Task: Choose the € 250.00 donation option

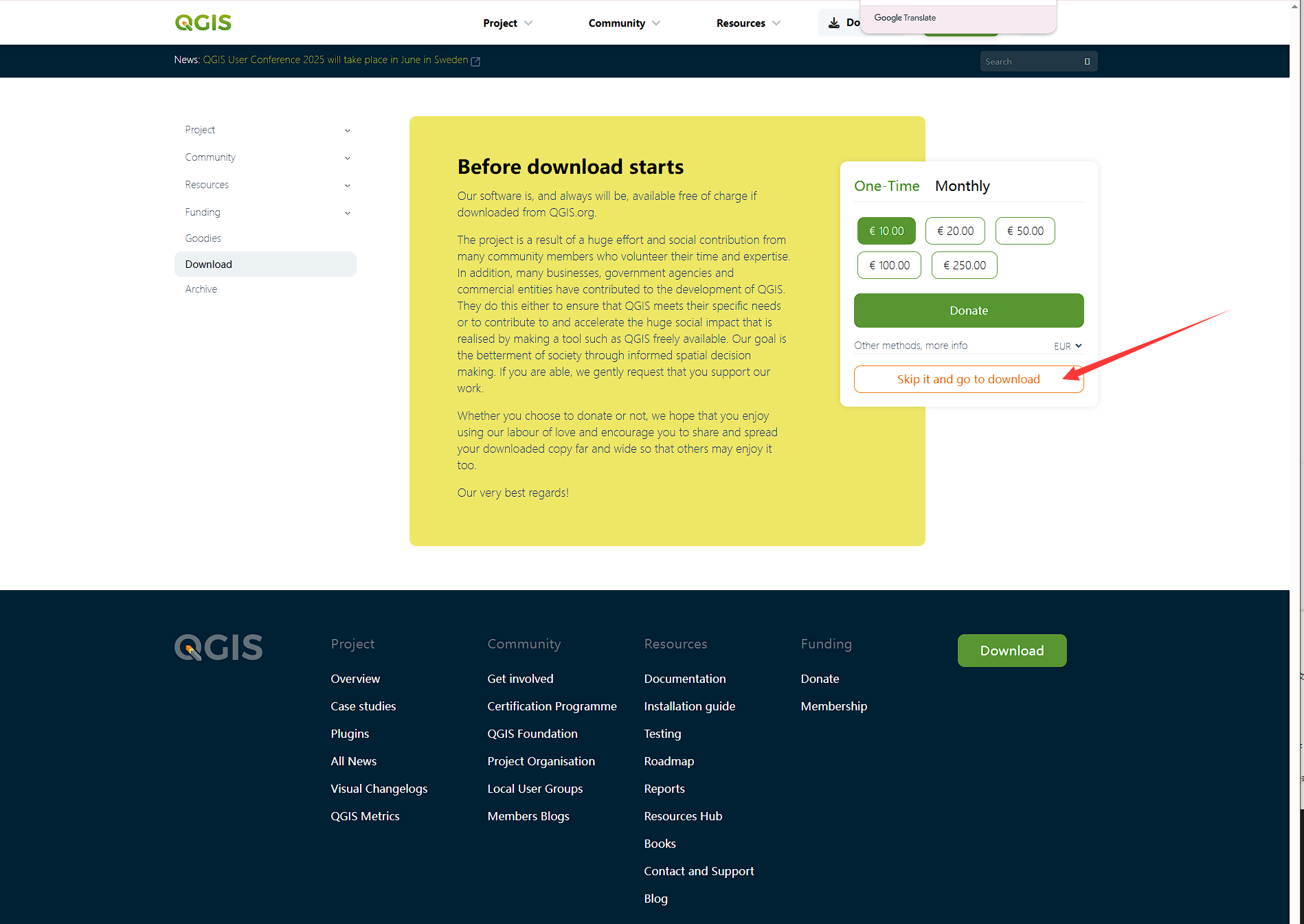Action: click(964, 265)
